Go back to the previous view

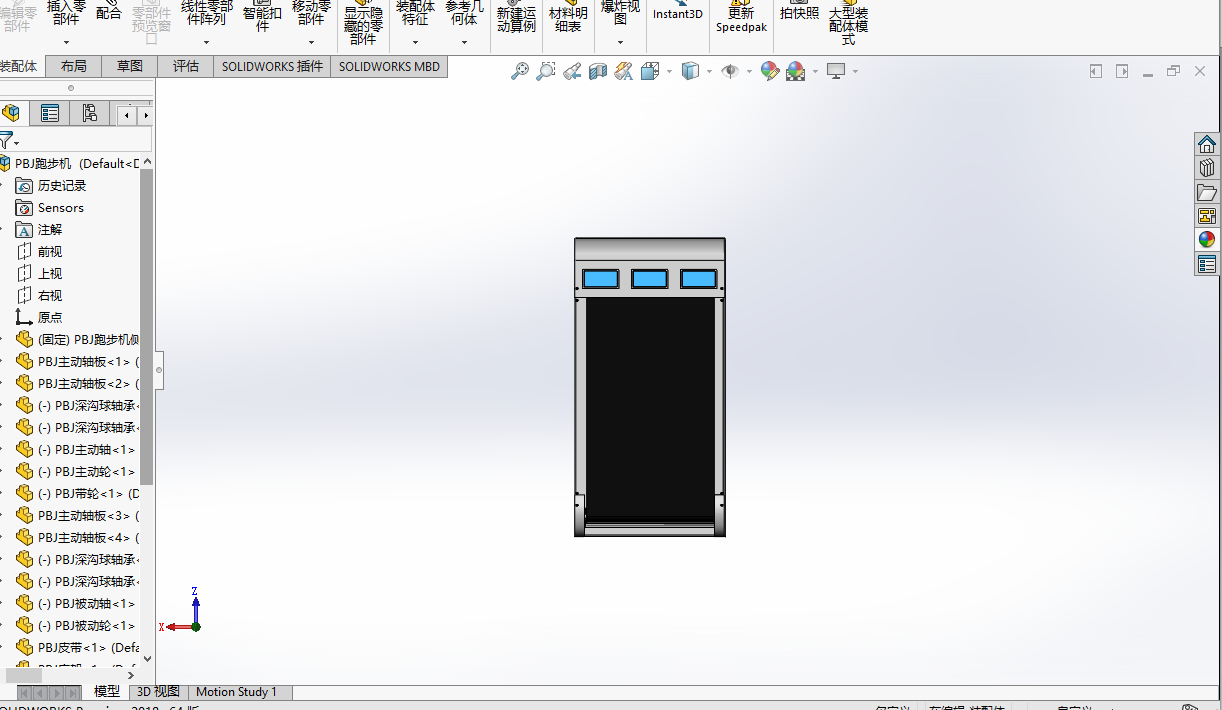coord(572,71)
